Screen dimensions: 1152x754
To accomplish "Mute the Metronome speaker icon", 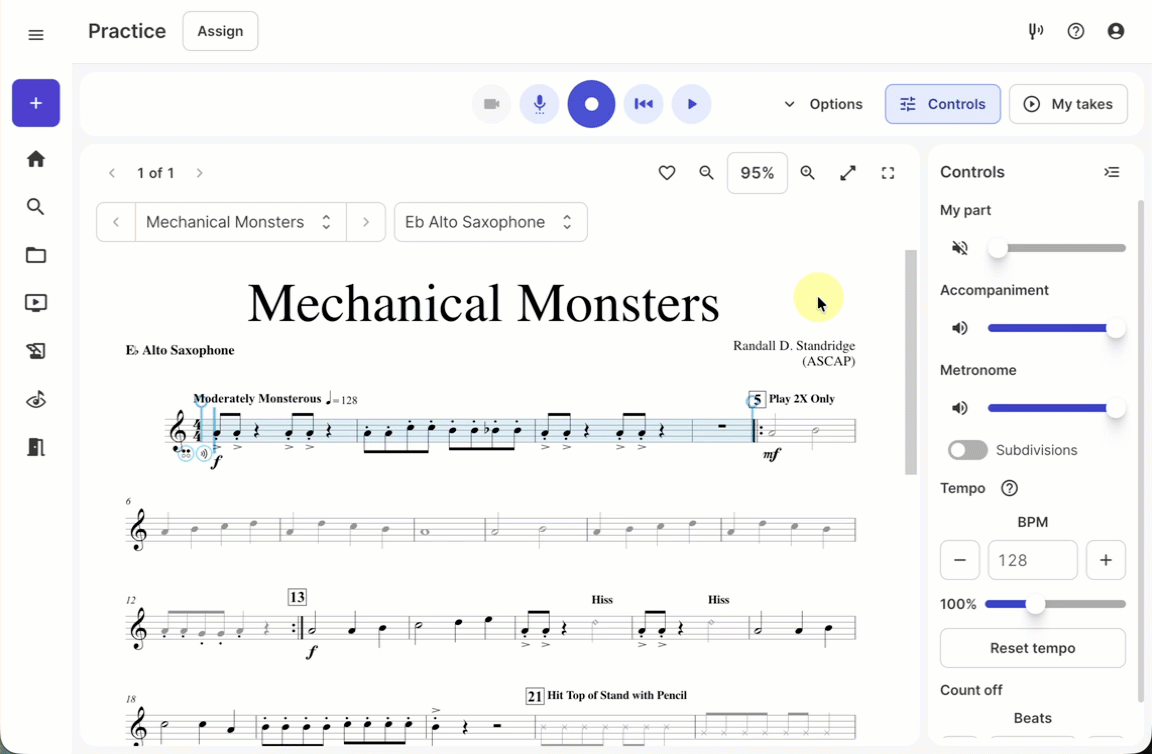I will click(960, 408).
